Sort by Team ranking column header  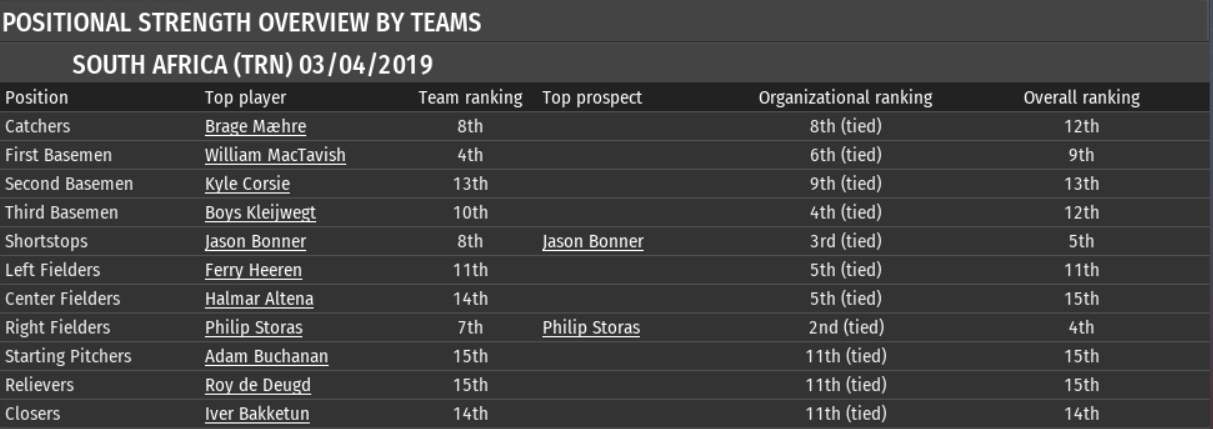pyautogui.click(x=470, y=98)
